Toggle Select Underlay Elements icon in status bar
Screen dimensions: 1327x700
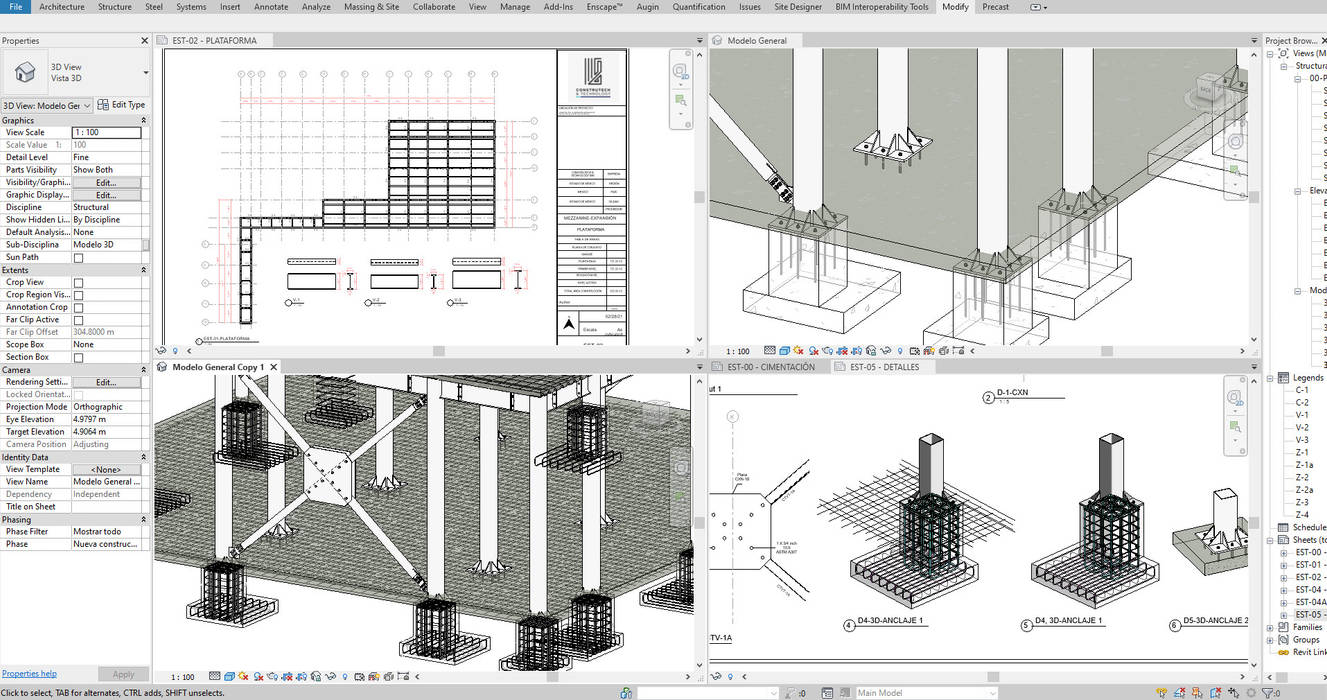(1179, 692)
